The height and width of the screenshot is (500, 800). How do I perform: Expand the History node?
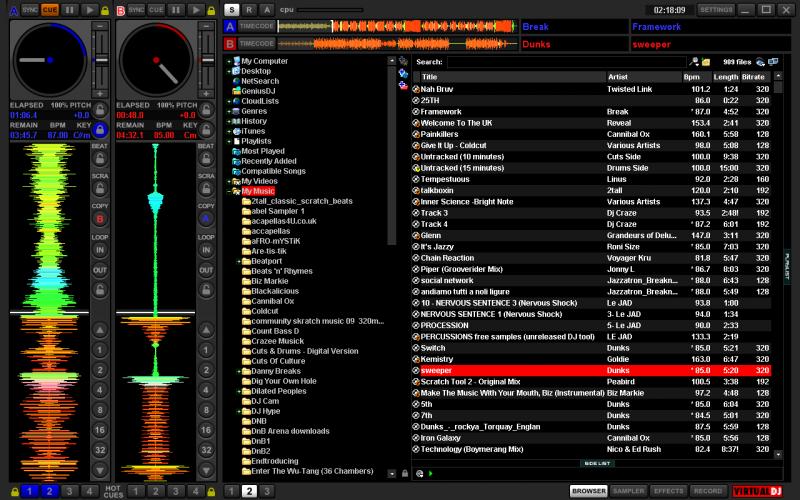point(229,121)
